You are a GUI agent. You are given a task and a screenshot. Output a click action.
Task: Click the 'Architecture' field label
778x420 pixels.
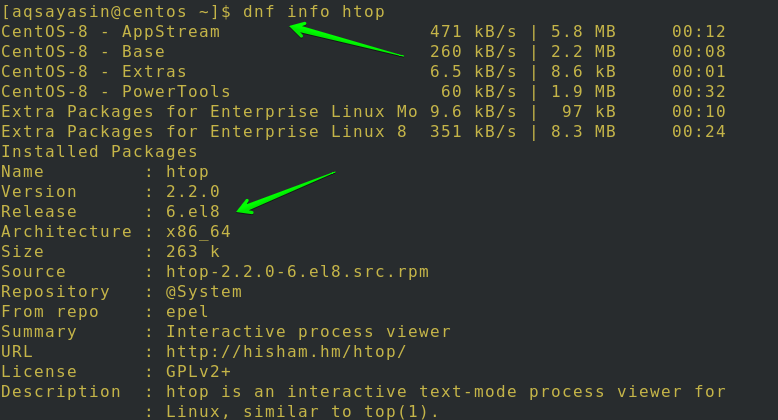(x=66, y=231)
